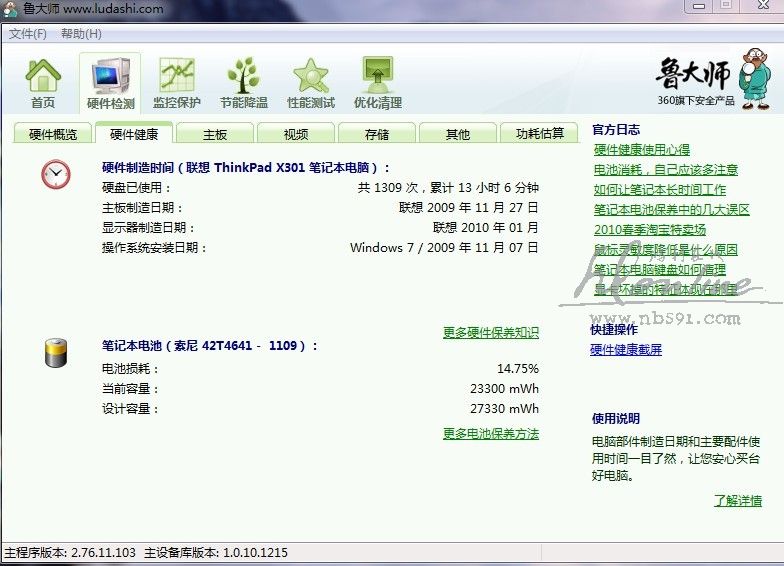784x566 pixels.
Task: Switch to the 硬件健康 tab
Action: click(134, 133)
